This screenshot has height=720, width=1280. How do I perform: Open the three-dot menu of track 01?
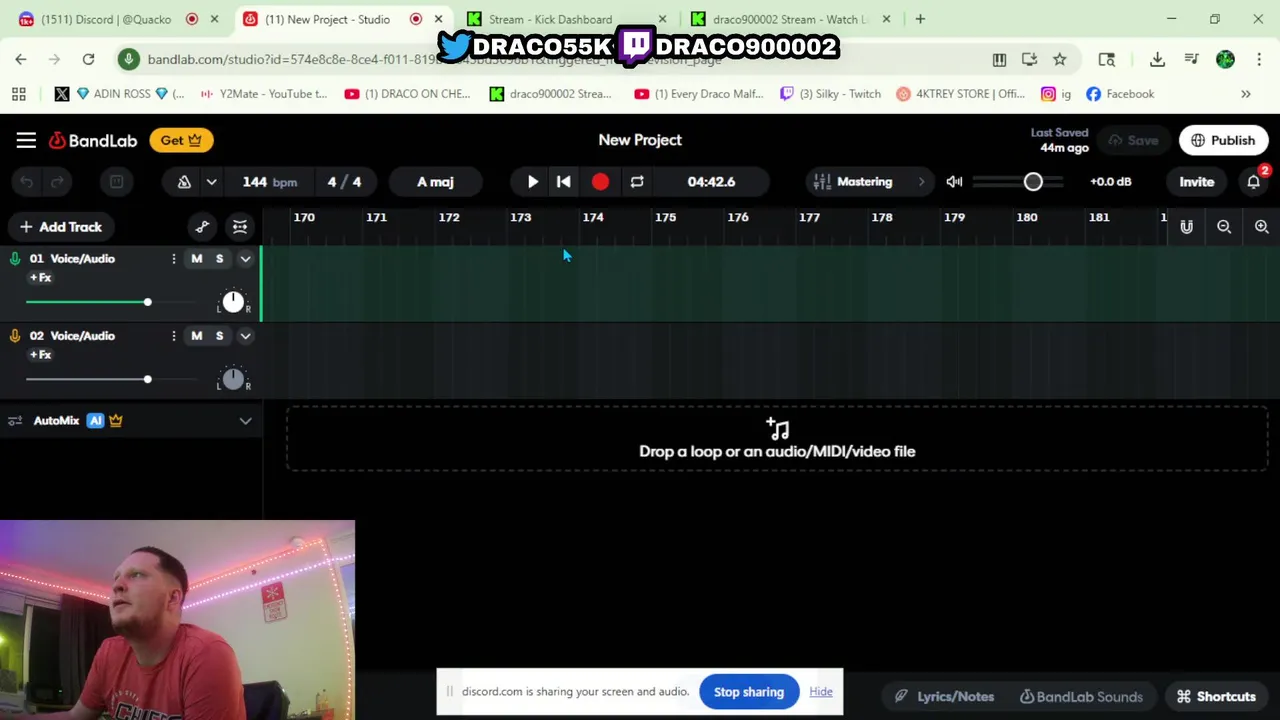173,259
